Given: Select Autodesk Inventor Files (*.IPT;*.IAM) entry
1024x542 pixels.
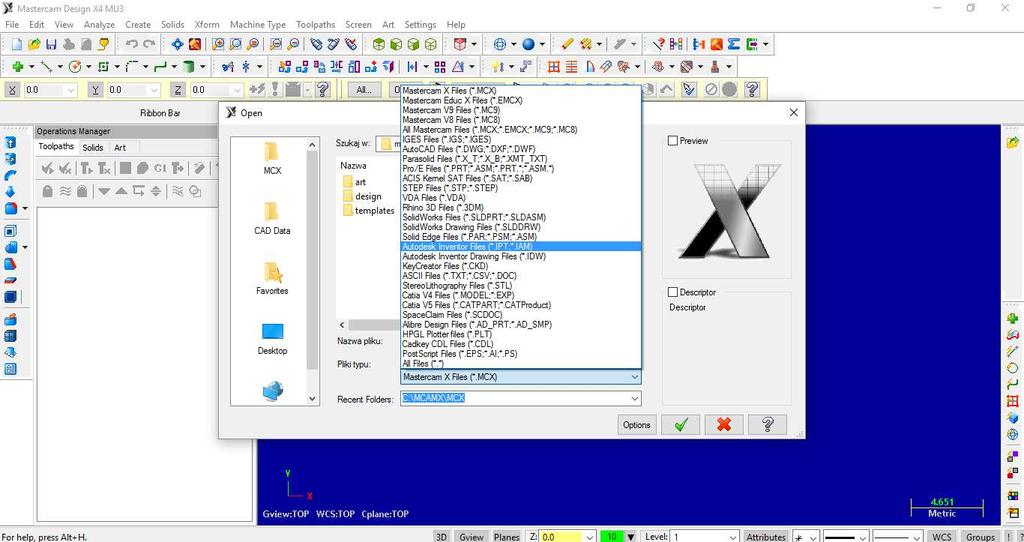Looking at the screenshot, I should tap(520, 247).
